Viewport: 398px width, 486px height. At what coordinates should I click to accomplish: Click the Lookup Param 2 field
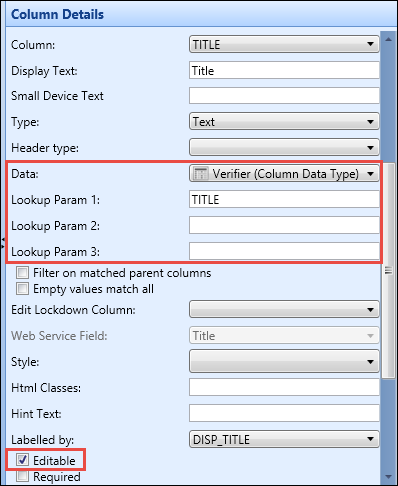[284, 225]
